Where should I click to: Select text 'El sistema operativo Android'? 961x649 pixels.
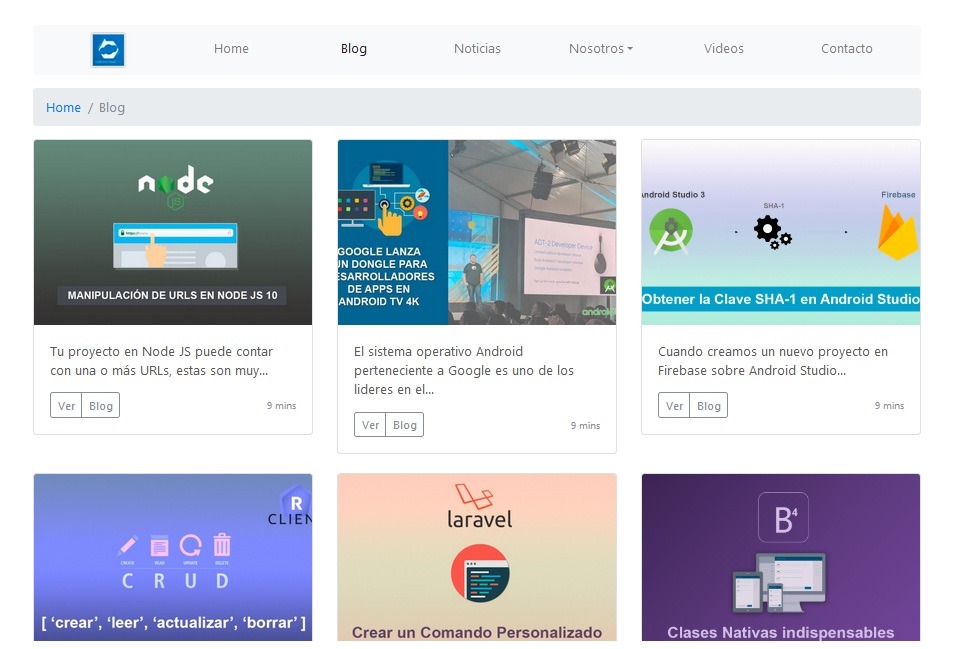[438, 352]
